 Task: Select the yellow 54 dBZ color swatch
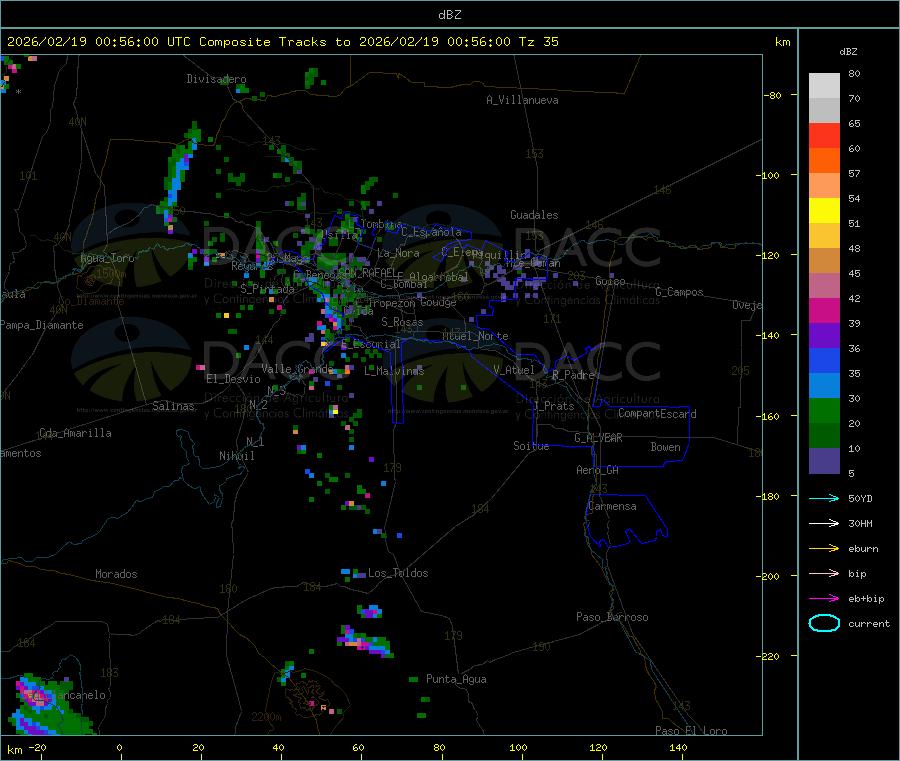(x=824, y=211)
